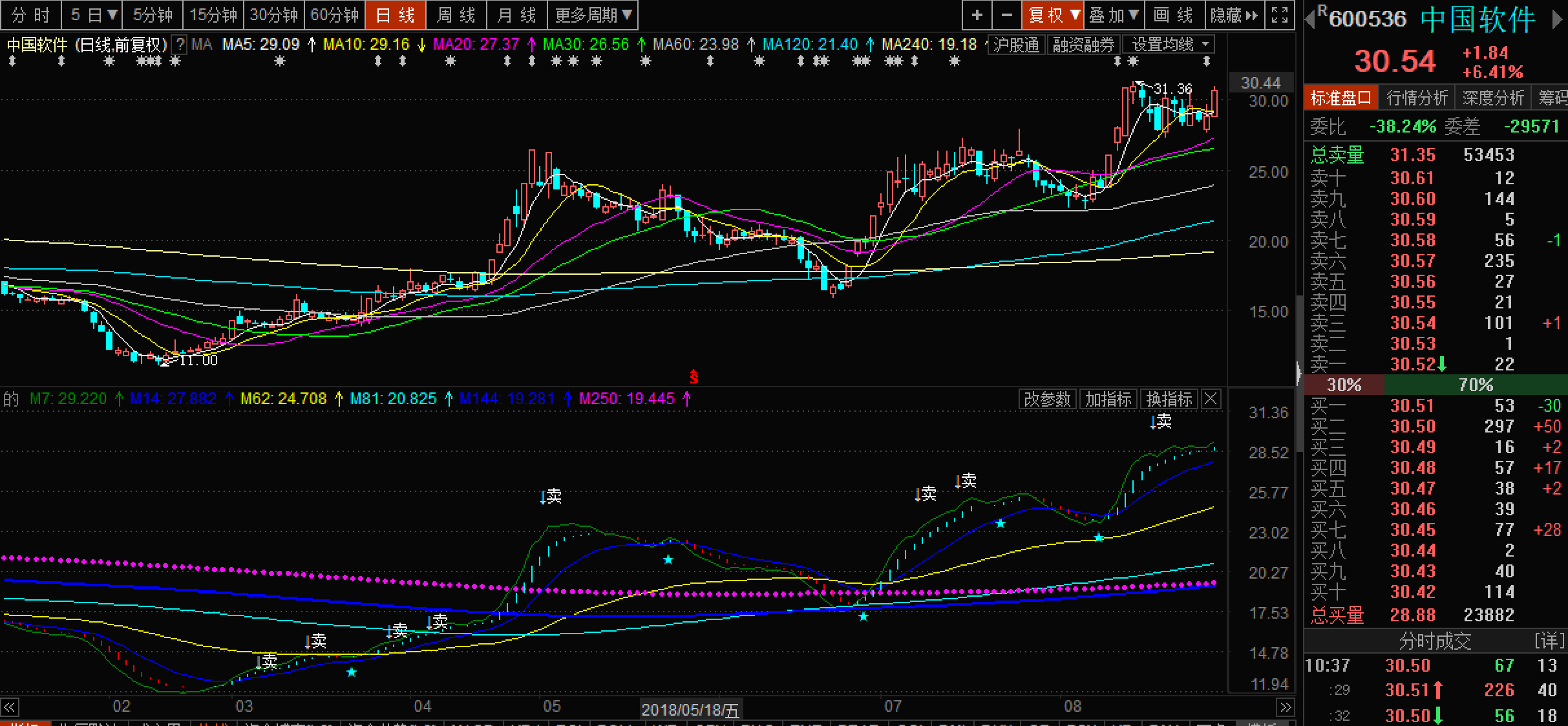Click the 分时成交 trades header
This screenshot has width=1568, height=726.
point(1435,641)
